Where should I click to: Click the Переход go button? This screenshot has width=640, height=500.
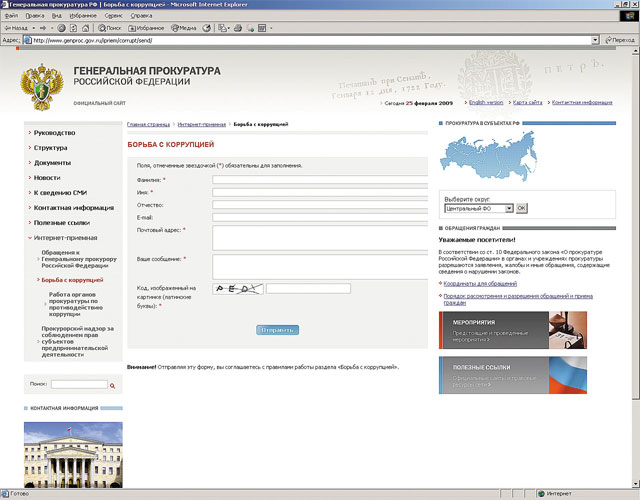coord(620,40)
